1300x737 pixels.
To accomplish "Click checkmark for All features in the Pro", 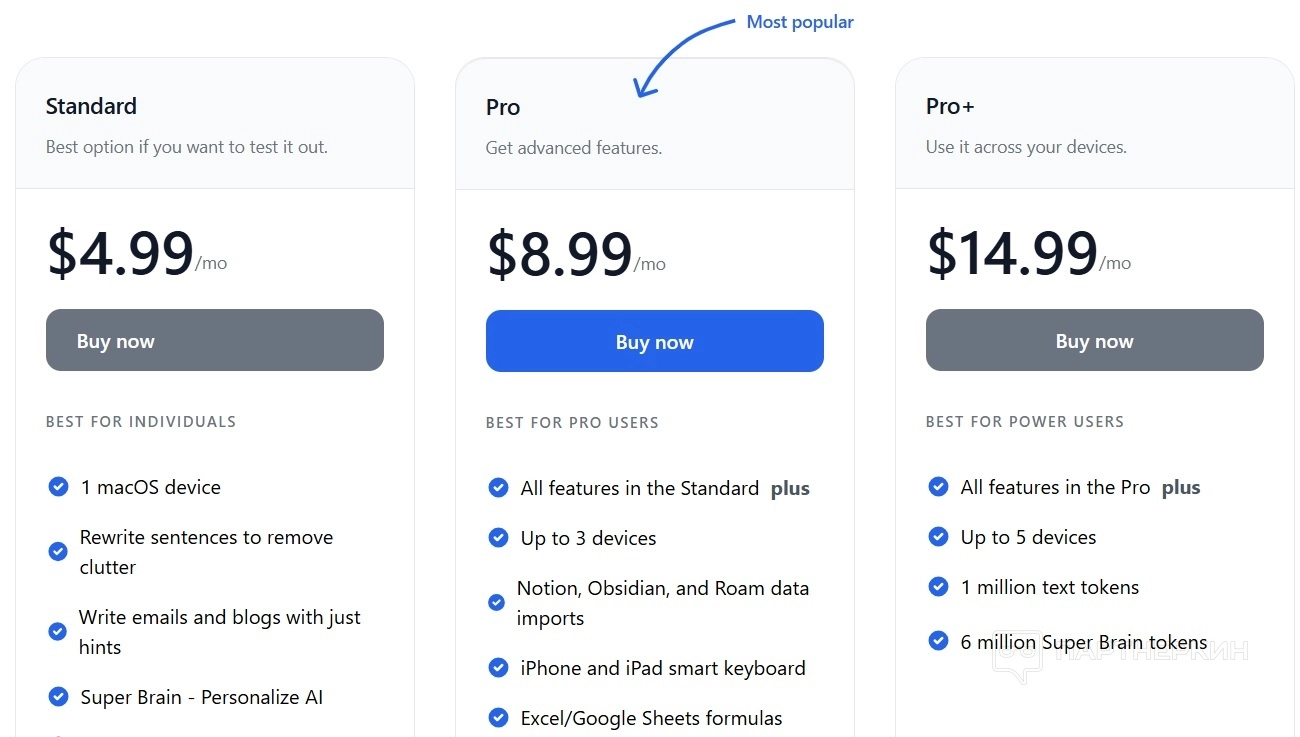I will coord(938,487).
